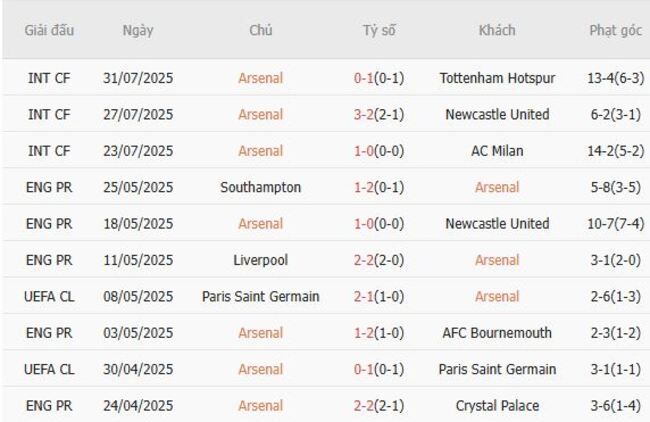Image resolution: width=650 pixels, height=422 pixels.
Task: Click the "Ngày" date column header
Action: click(138, 30)
